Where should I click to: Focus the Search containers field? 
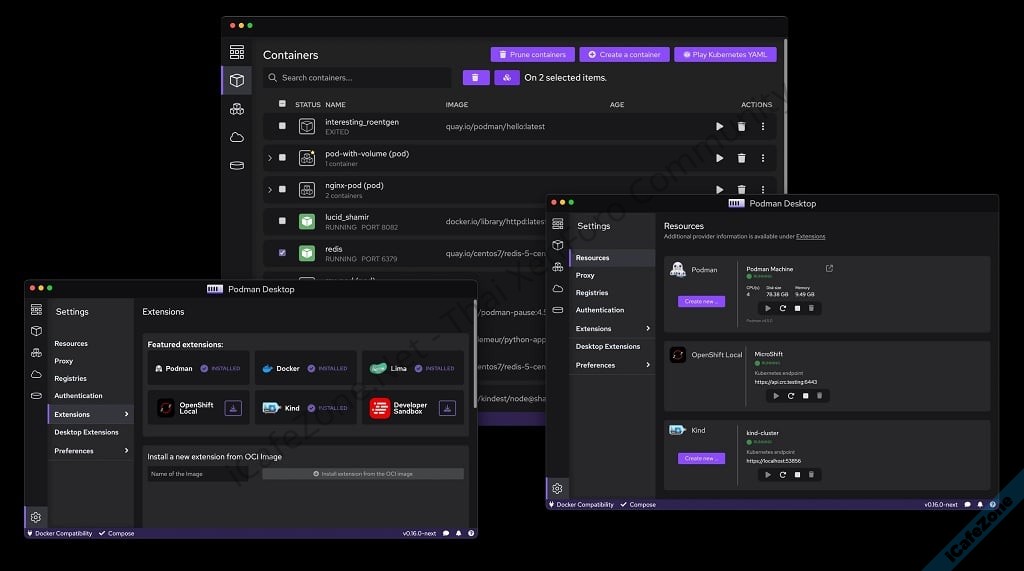tap(360, 78)
